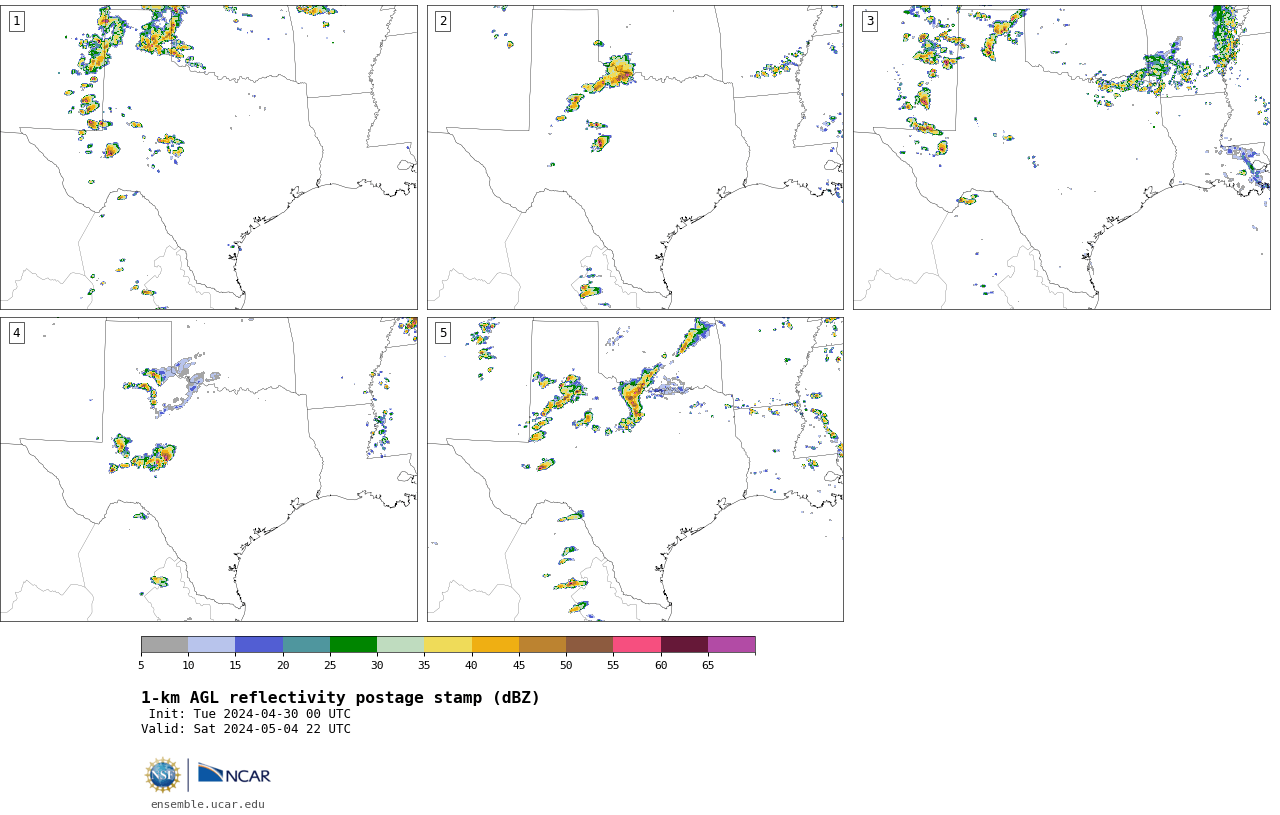Open ensemble member 2 reflectivity map
This screenshot has height=815, width=1280.
pyautogui.click(x=635, y=157)
